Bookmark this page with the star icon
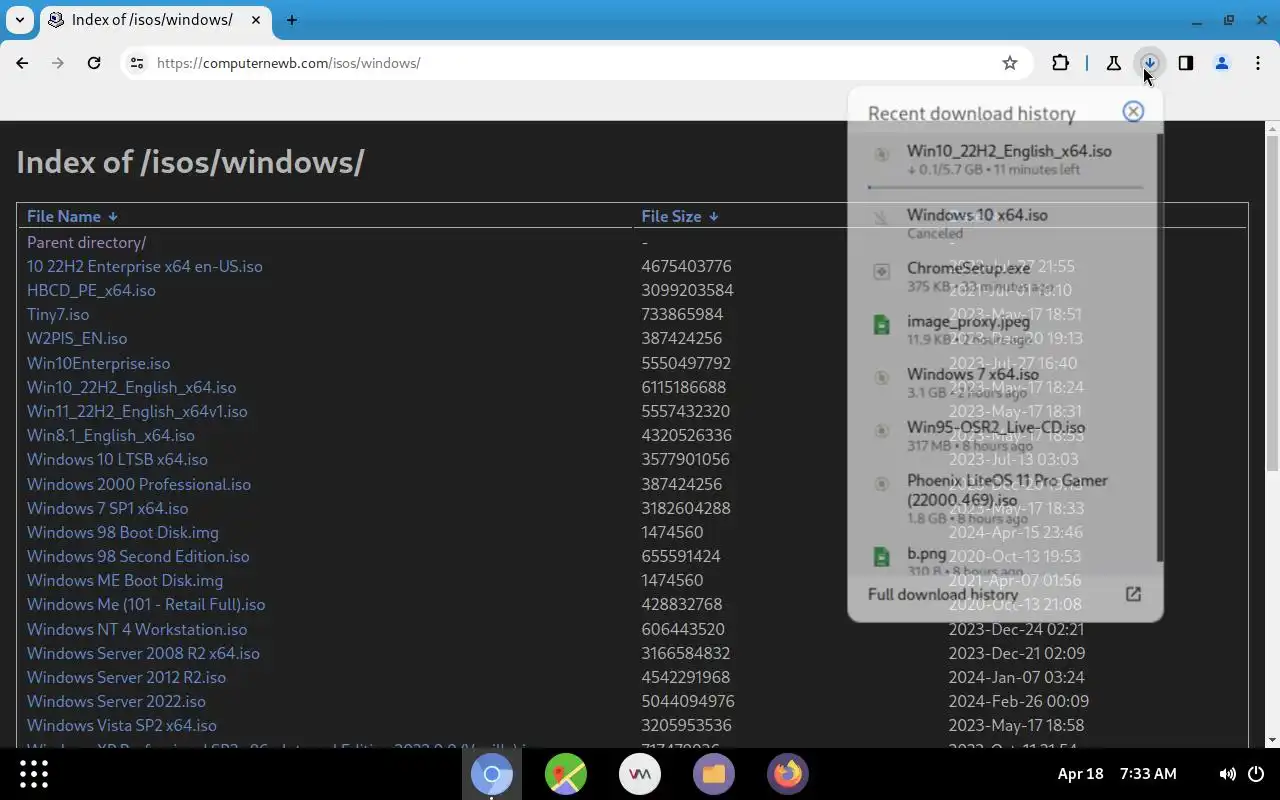Image resolution: width=1280 pixels, height=800 pixels. (x=1010, y=63)
